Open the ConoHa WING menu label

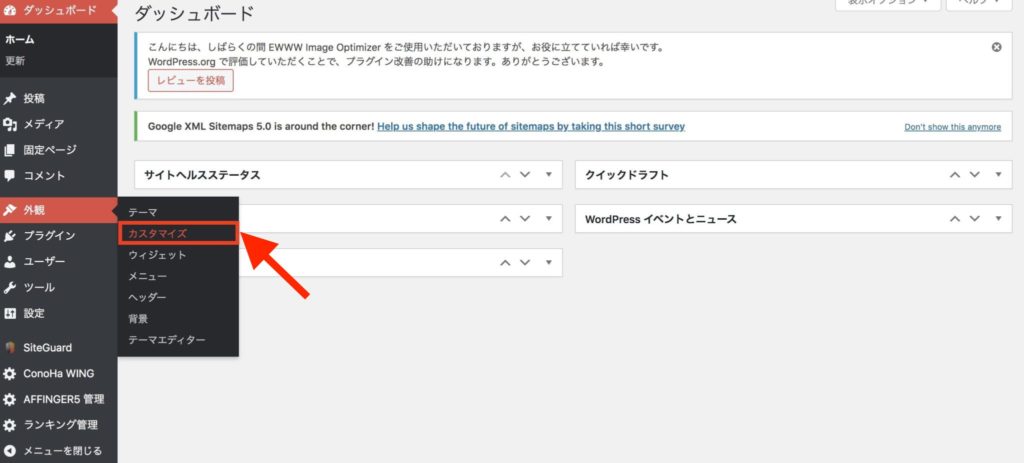tap(59, 374)
